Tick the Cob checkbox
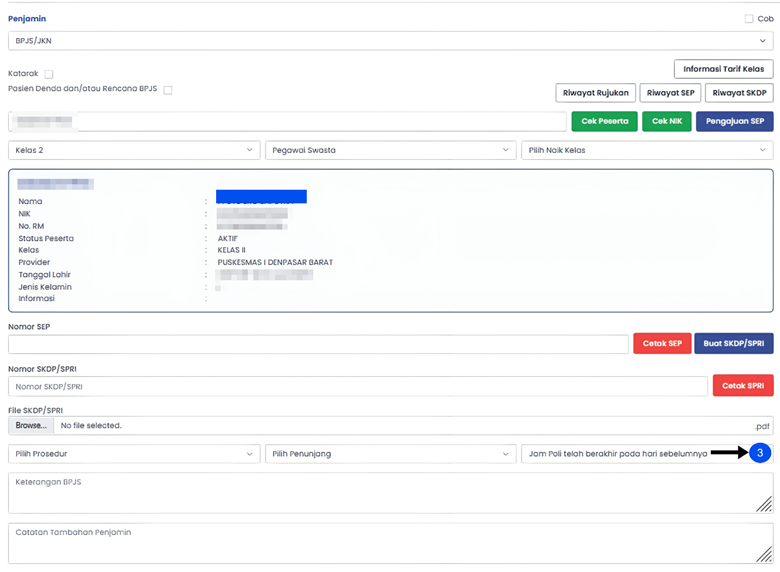Viewport: 780px width, 572px height. (x=749, y=18)
